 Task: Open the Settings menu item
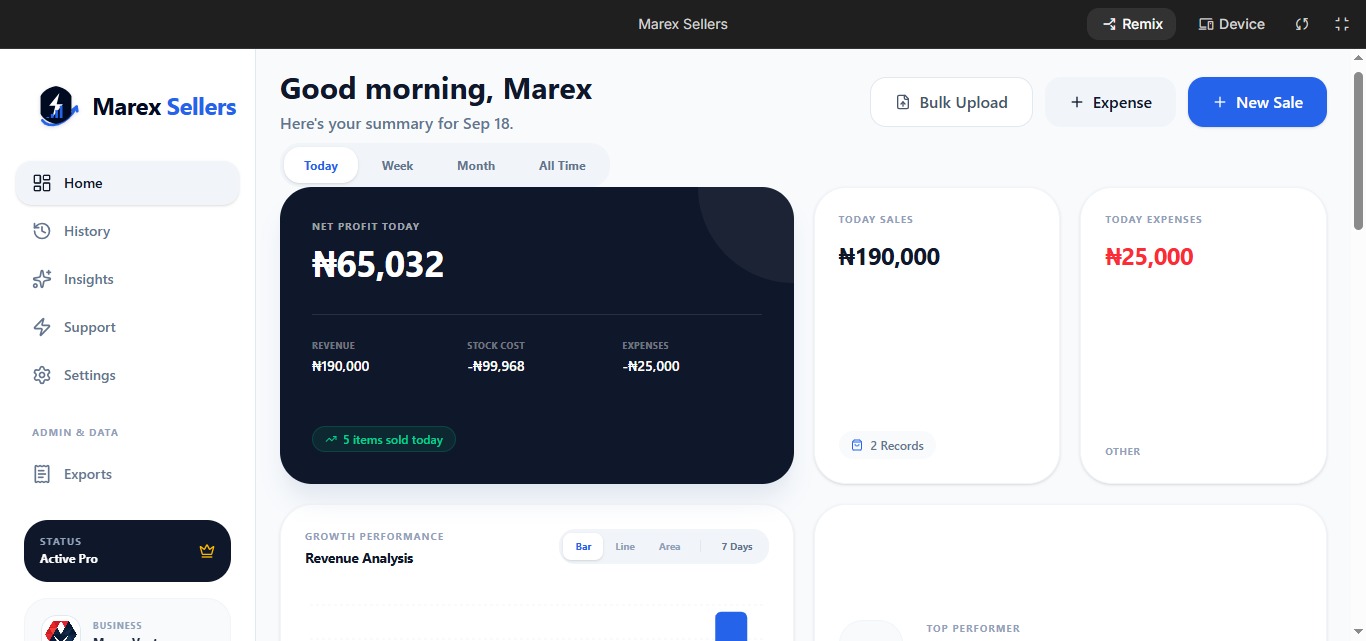[127, 375]
